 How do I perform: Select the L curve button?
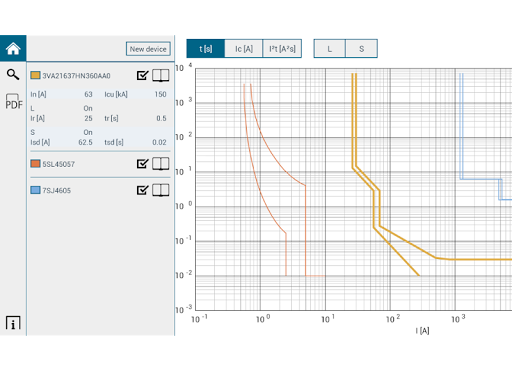[x=330, y=49]
